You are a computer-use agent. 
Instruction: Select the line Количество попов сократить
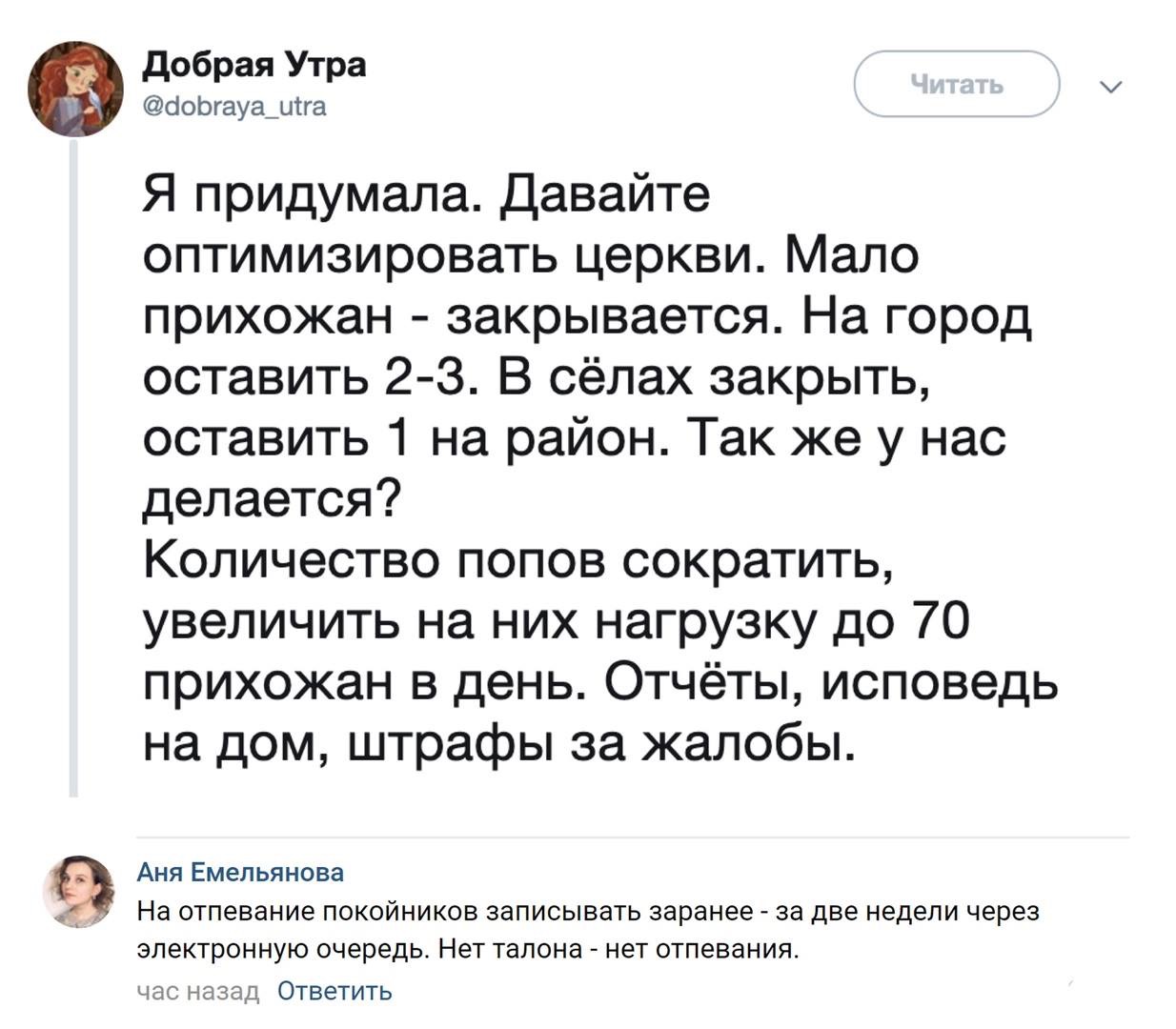[x=515, y=564]
